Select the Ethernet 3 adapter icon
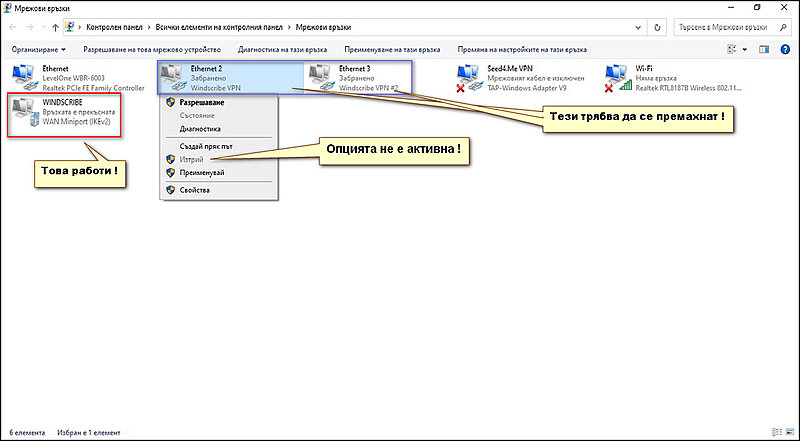This screenshot has width=800, height=441. pos(322,78)
